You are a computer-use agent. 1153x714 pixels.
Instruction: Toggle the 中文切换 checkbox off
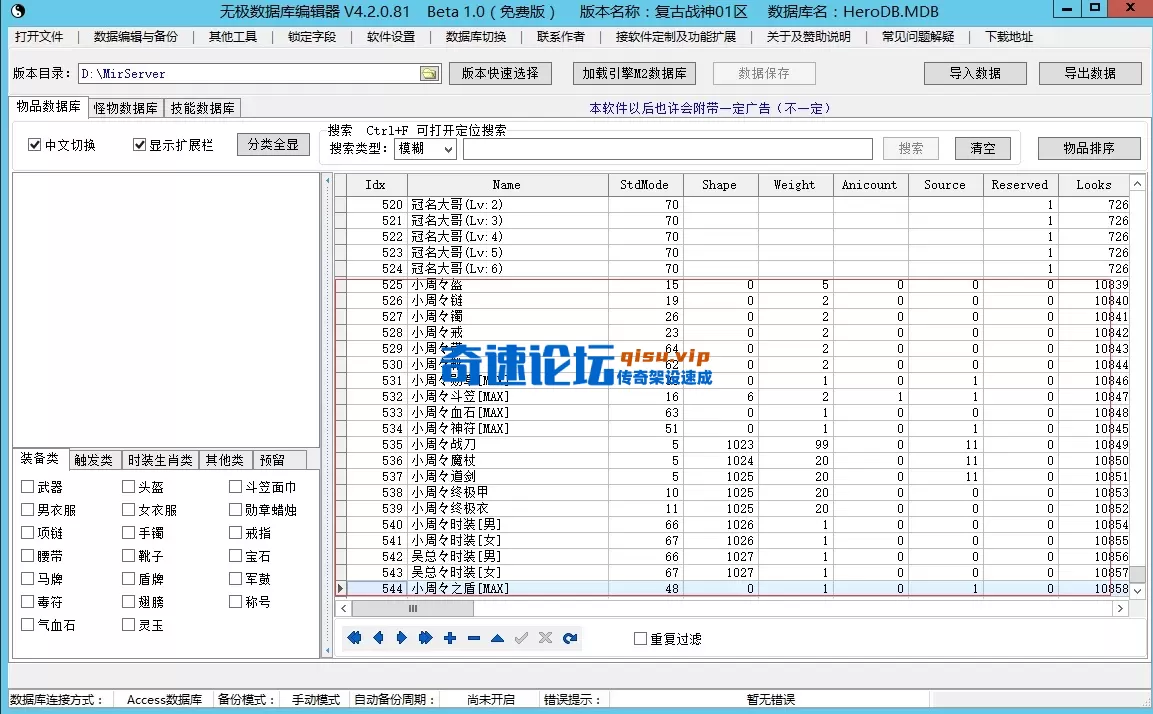point(36,143)
